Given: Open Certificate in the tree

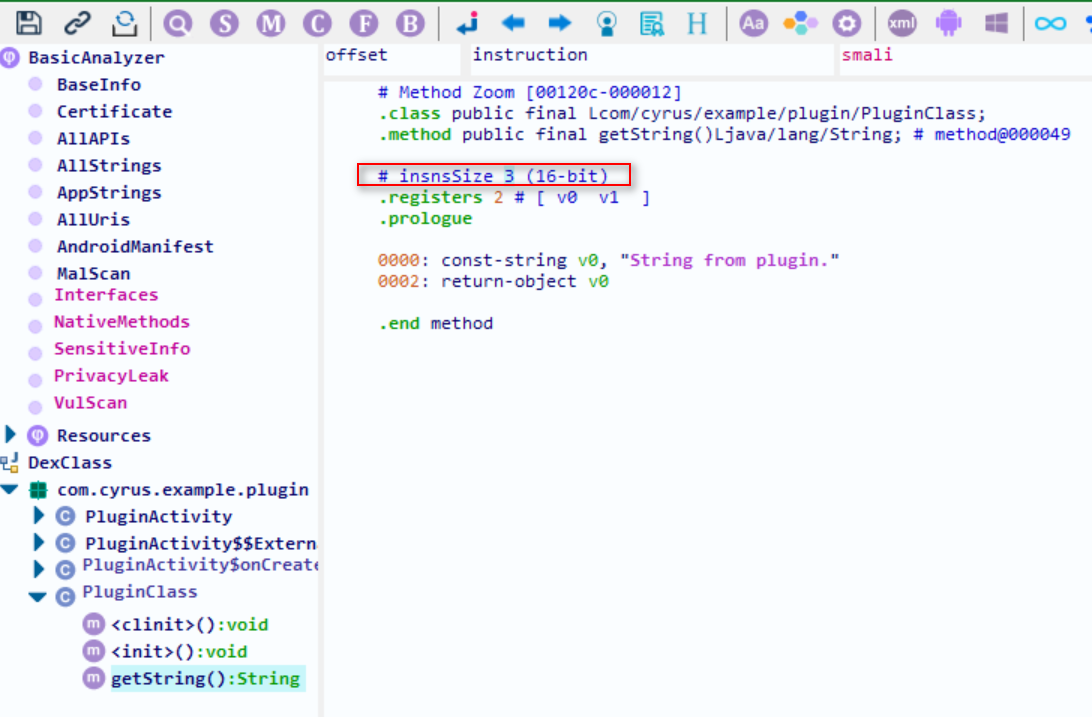Looking at the screenshot, I should (114, 111).
